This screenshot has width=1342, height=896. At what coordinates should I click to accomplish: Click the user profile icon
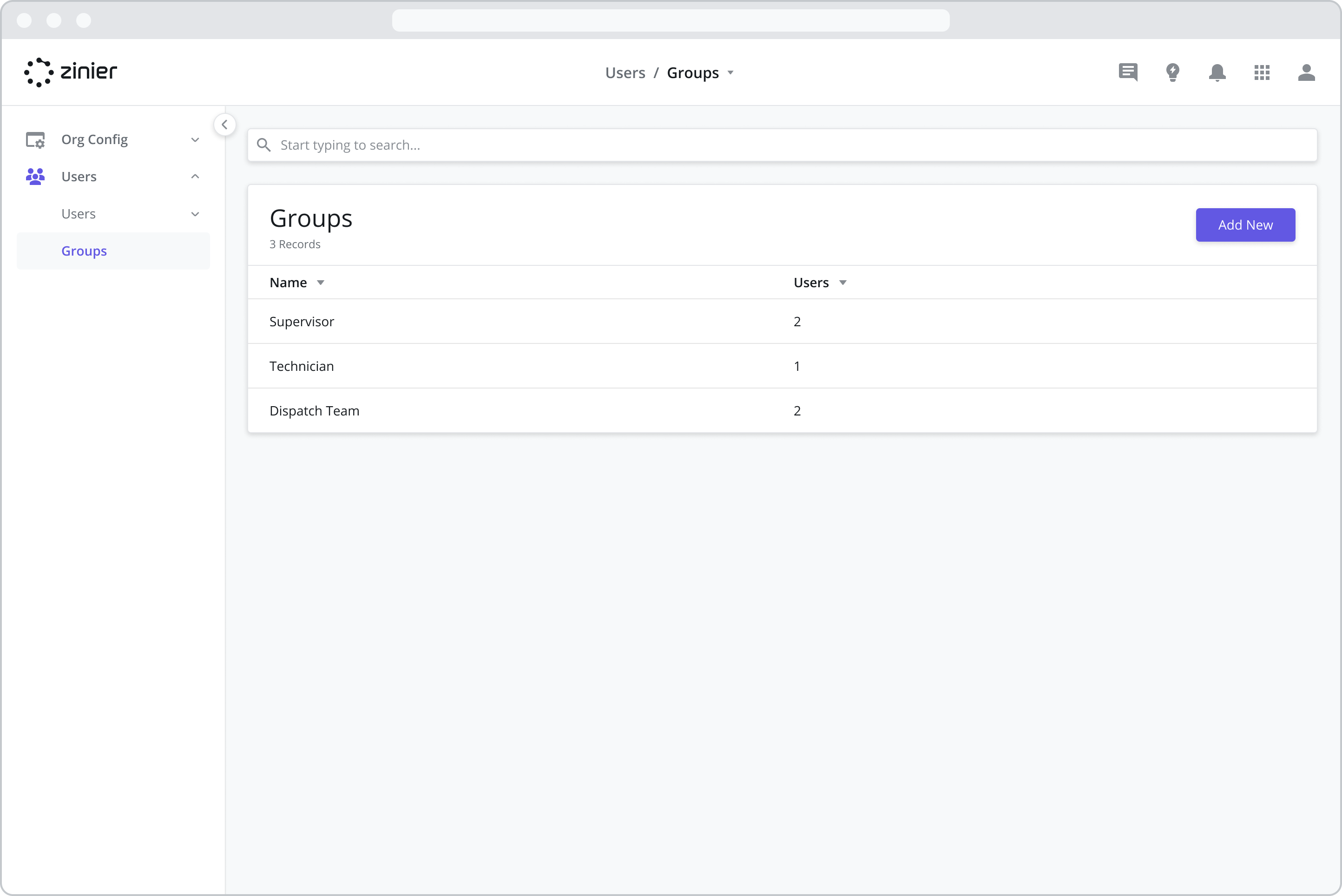(x=1307, y=72)
